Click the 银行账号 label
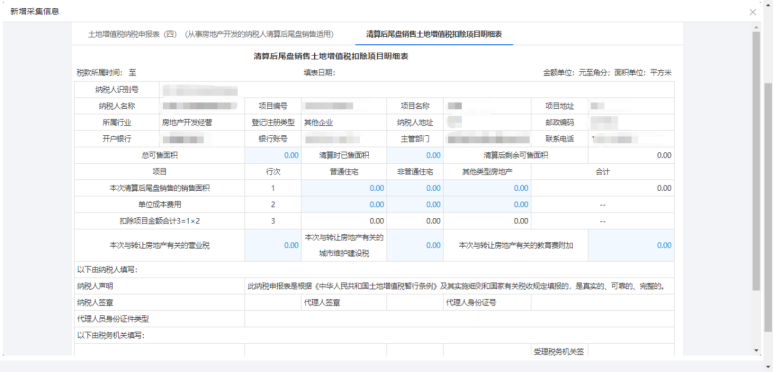The height and width of the screenshot is (372, 773). pyautogui.click(x=273, y=139)
